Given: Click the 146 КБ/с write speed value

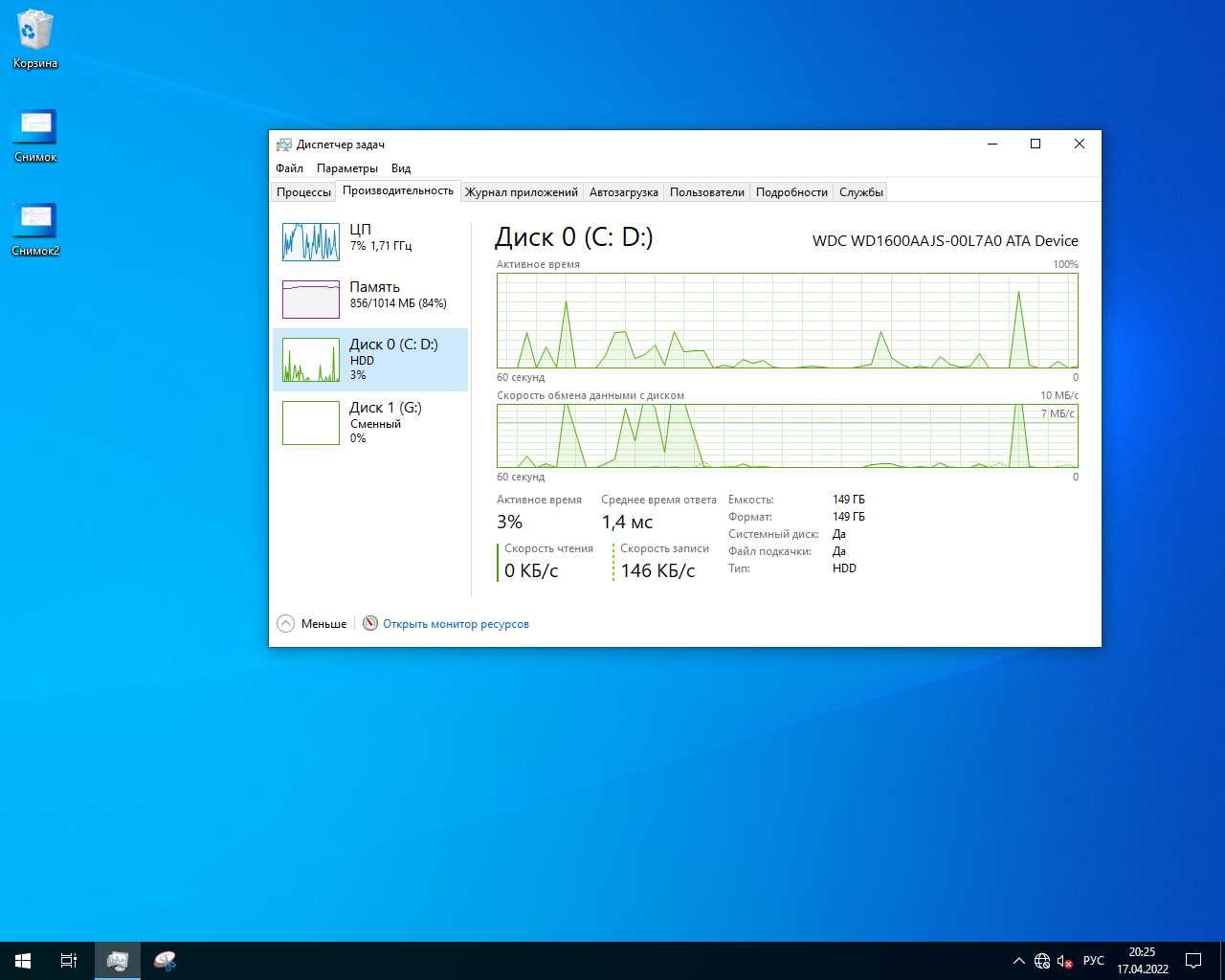Looking at the screenshot, I should 658,571.
